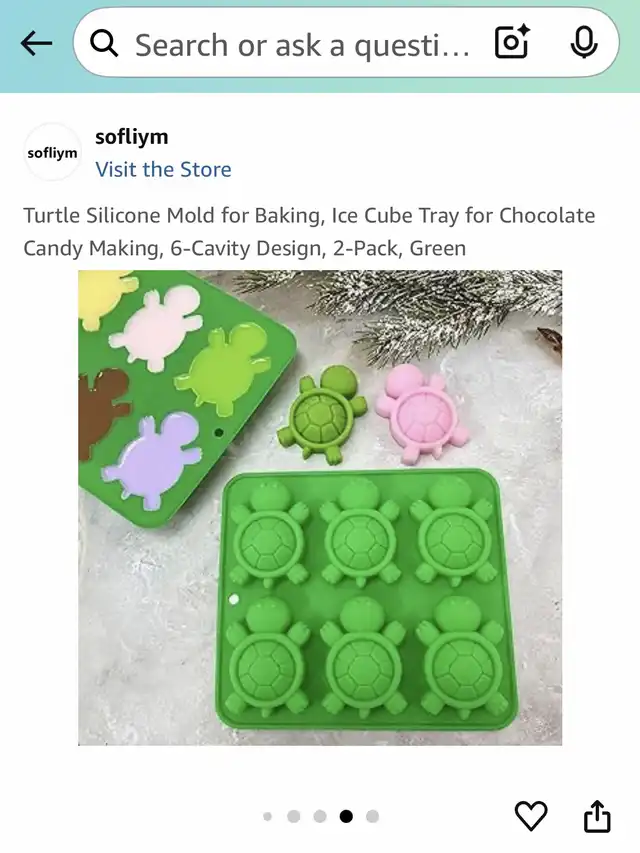Add item to wishlist with heart icon
The width and height of the screenshot is (640, 853).
pyautogui.click(x=531, y=815)
